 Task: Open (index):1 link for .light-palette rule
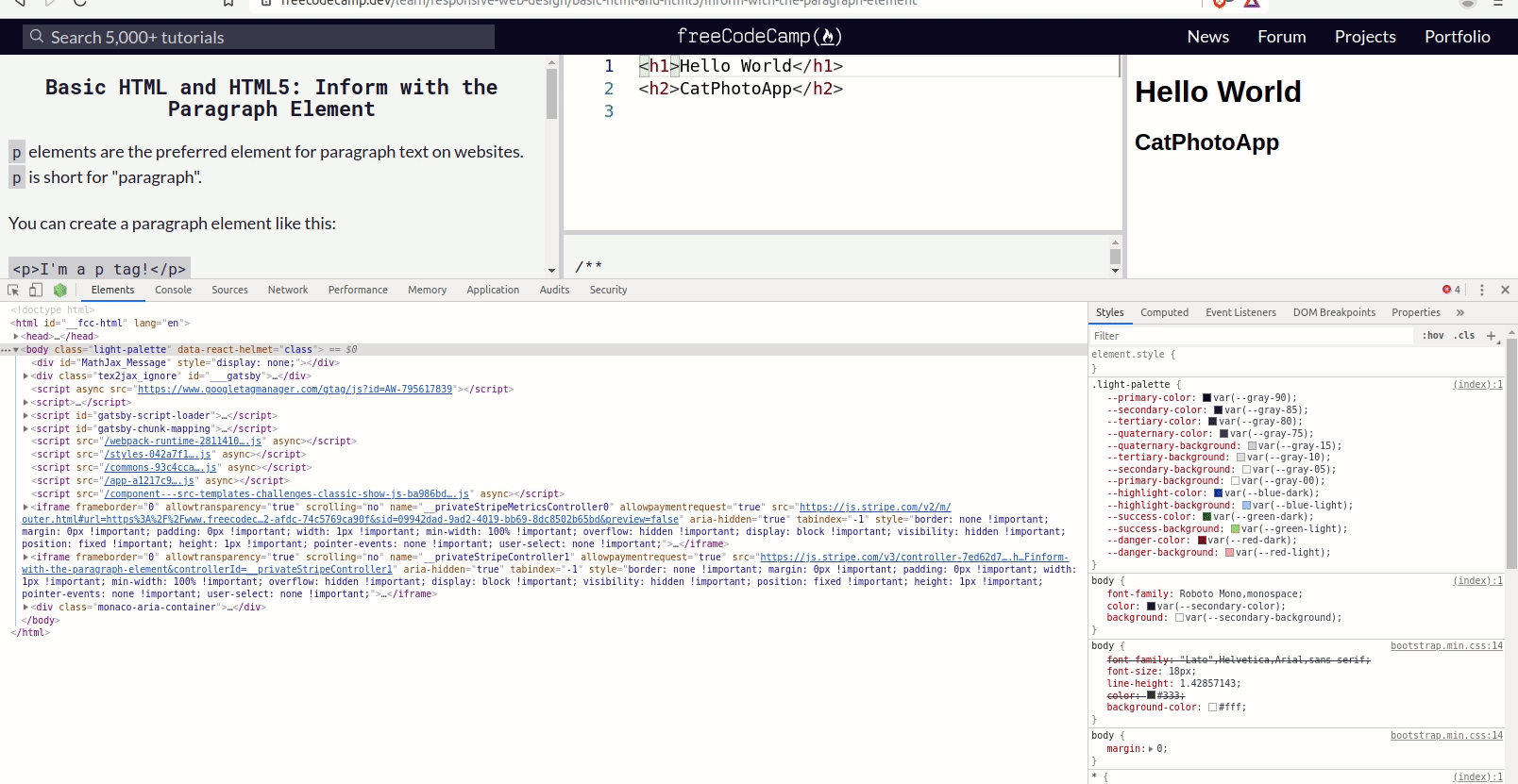[1477, 385]
